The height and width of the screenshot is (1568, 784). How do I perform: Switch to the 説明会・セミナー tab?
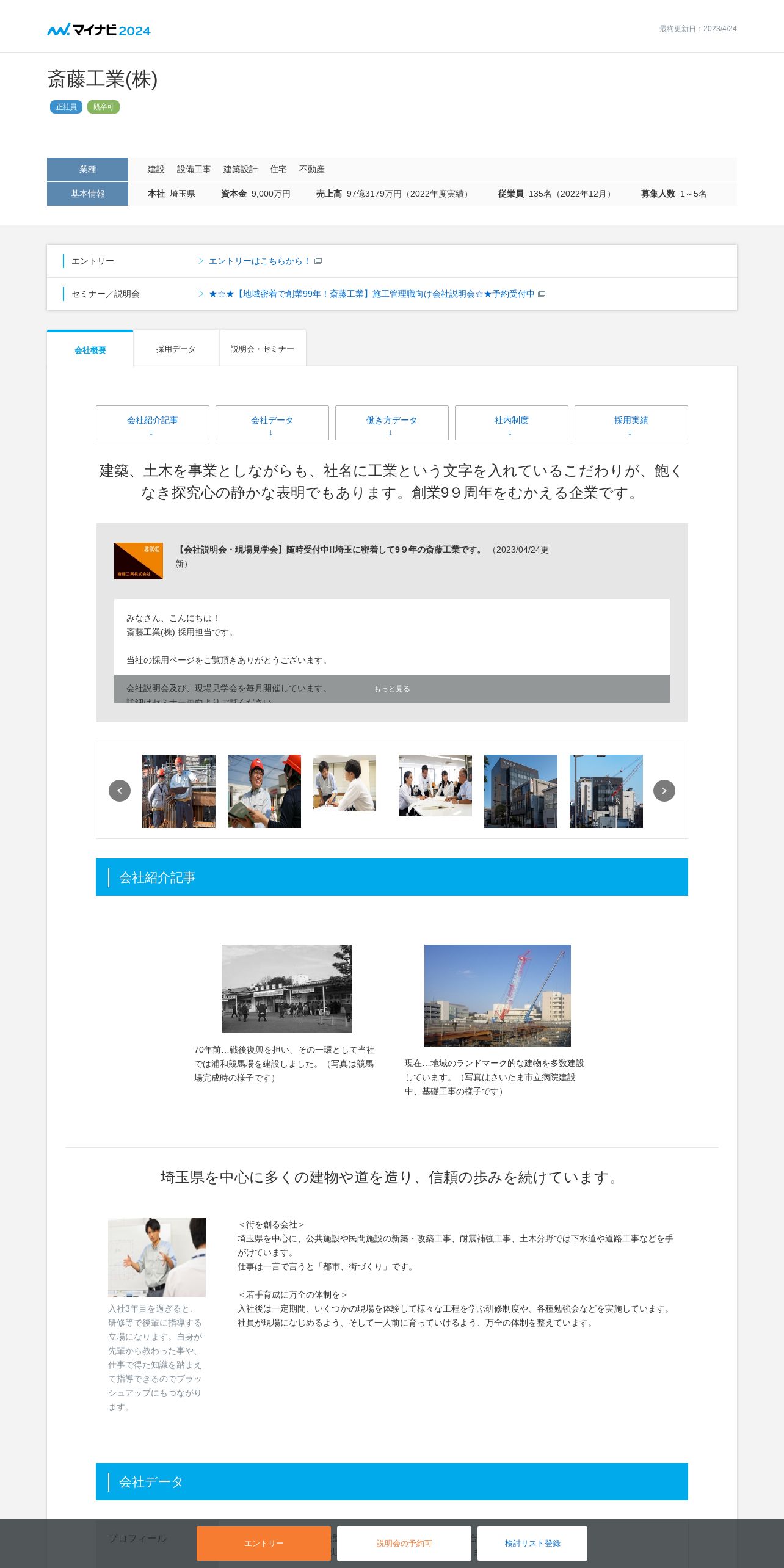[263, 349]
